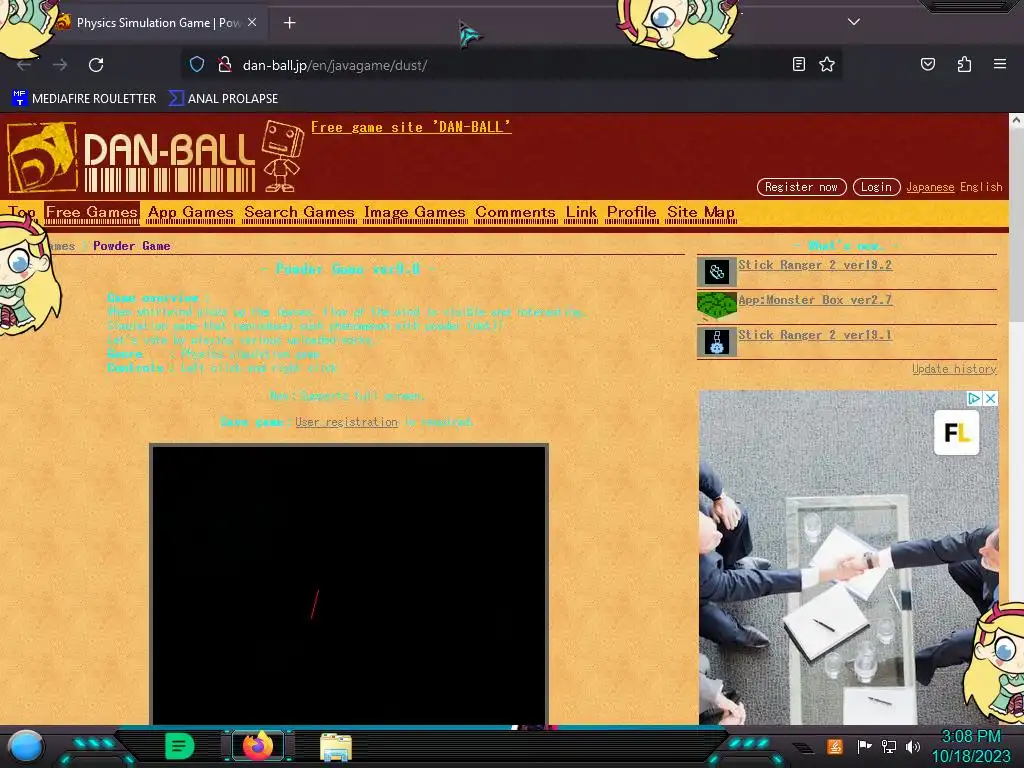Open Stick Ranger 2 ver19.1 link
Screen dimensions: 1024x768
[x=815, y=335]
